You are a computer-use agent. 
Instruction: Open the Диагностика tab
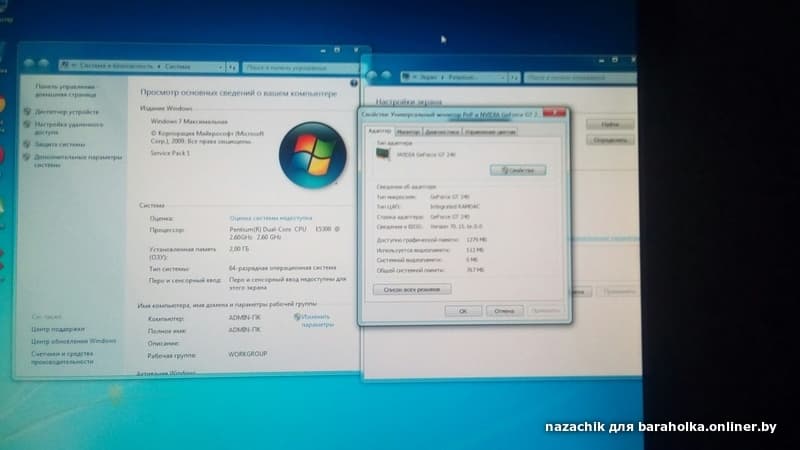442,132
